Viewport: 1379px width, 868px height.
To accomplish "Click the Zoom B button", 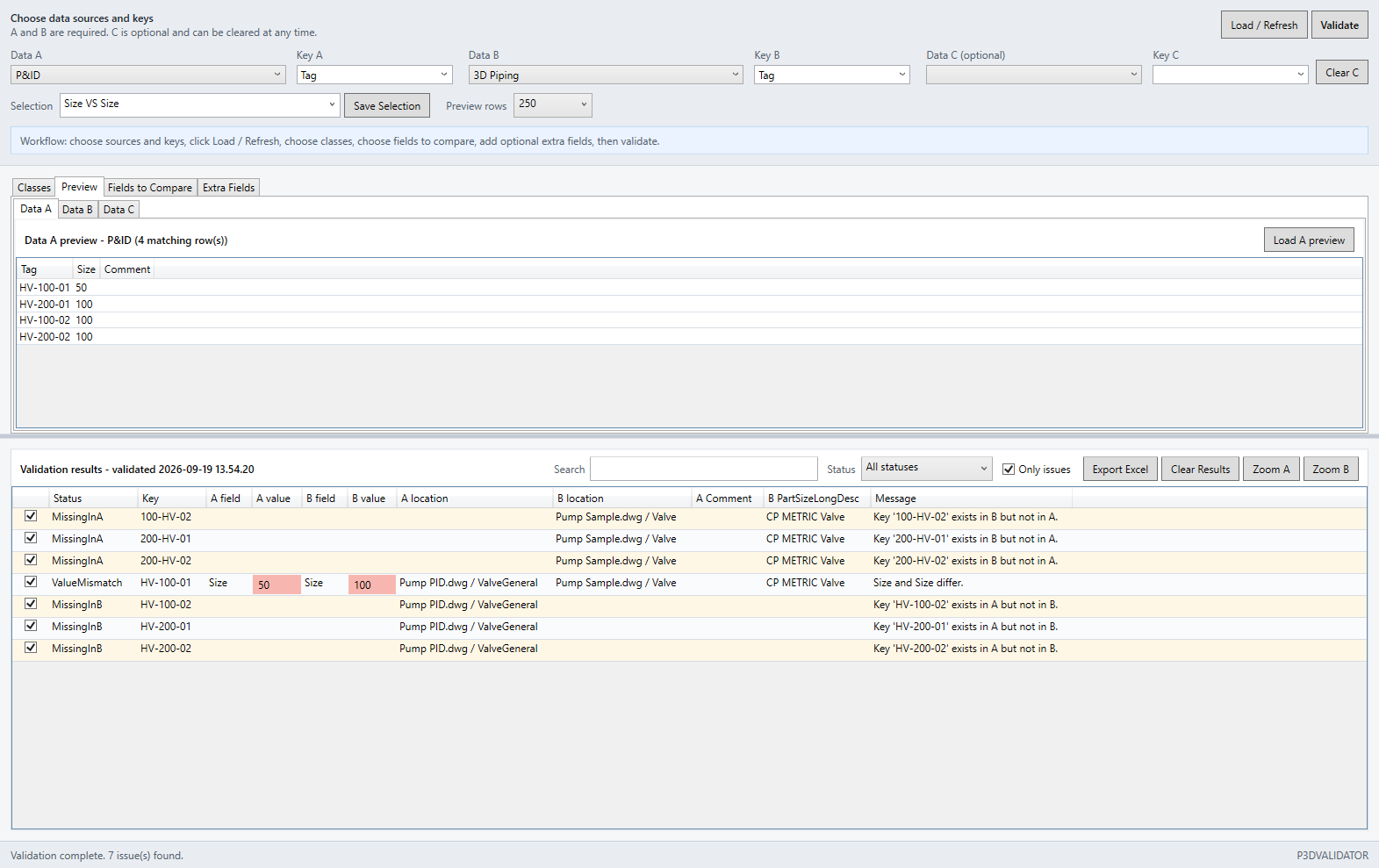I will 1331,470.
